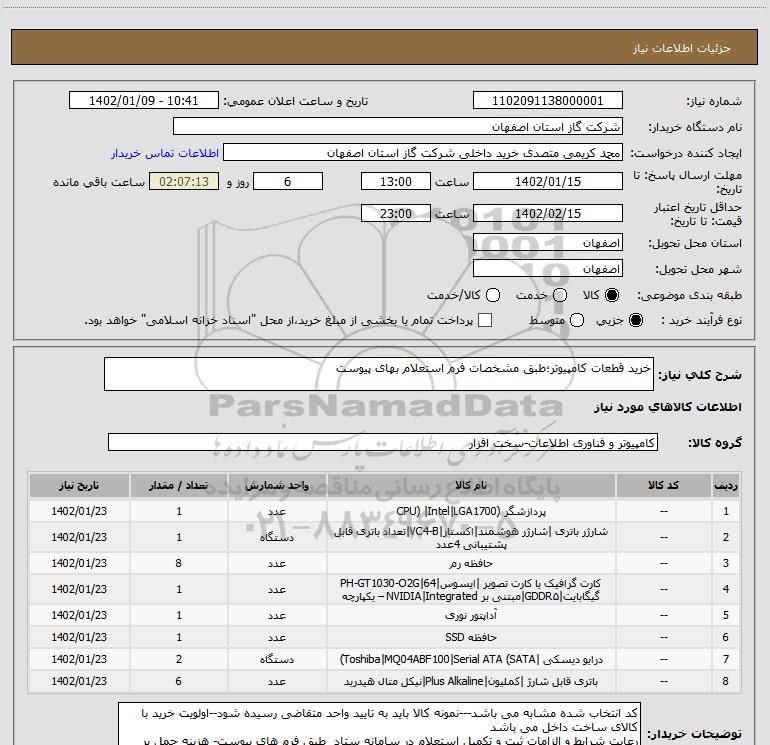Click the اطلاعات کالاهای مورد نیاز section heading
This screenshot has height=745, width=770.
tap(668, 407)
